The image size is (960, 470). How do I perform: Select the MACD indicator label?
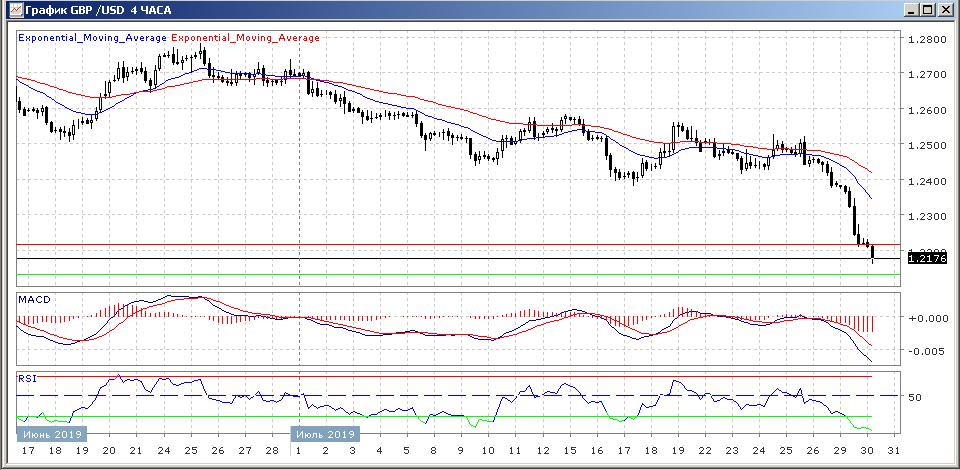coord(34,299)
